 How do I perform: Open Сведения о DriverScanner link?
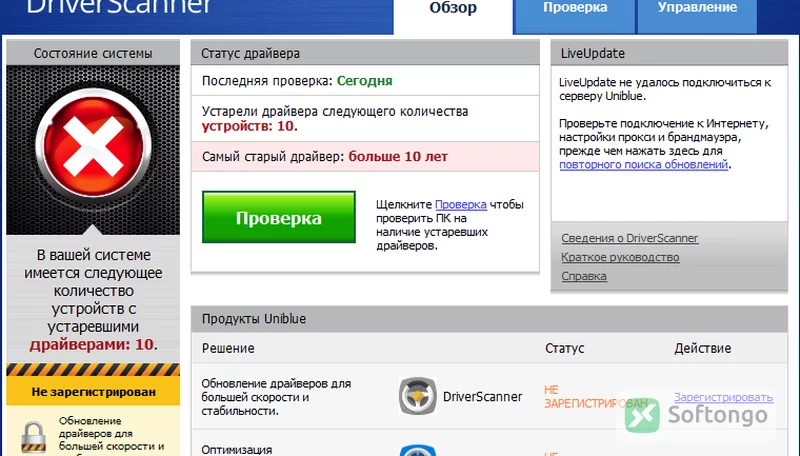coord(630,238)
